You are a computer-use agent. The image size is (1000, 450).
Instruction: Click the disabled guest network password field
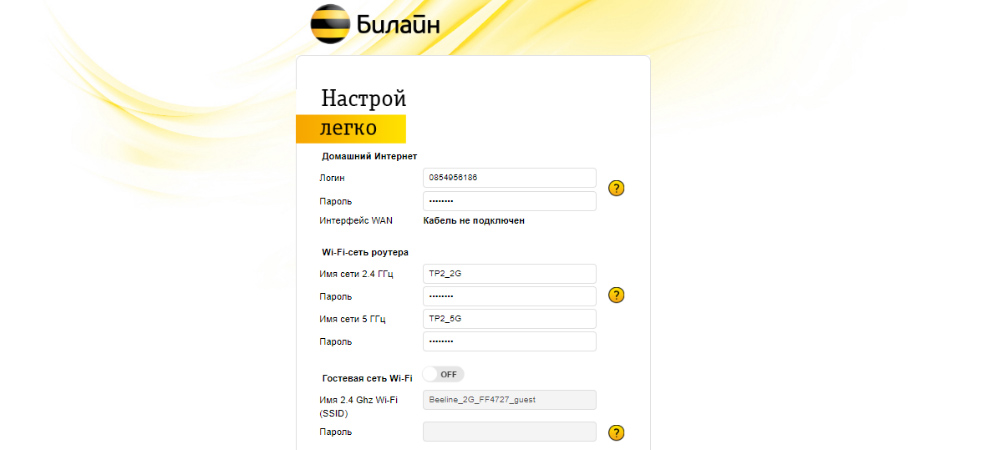510,432
